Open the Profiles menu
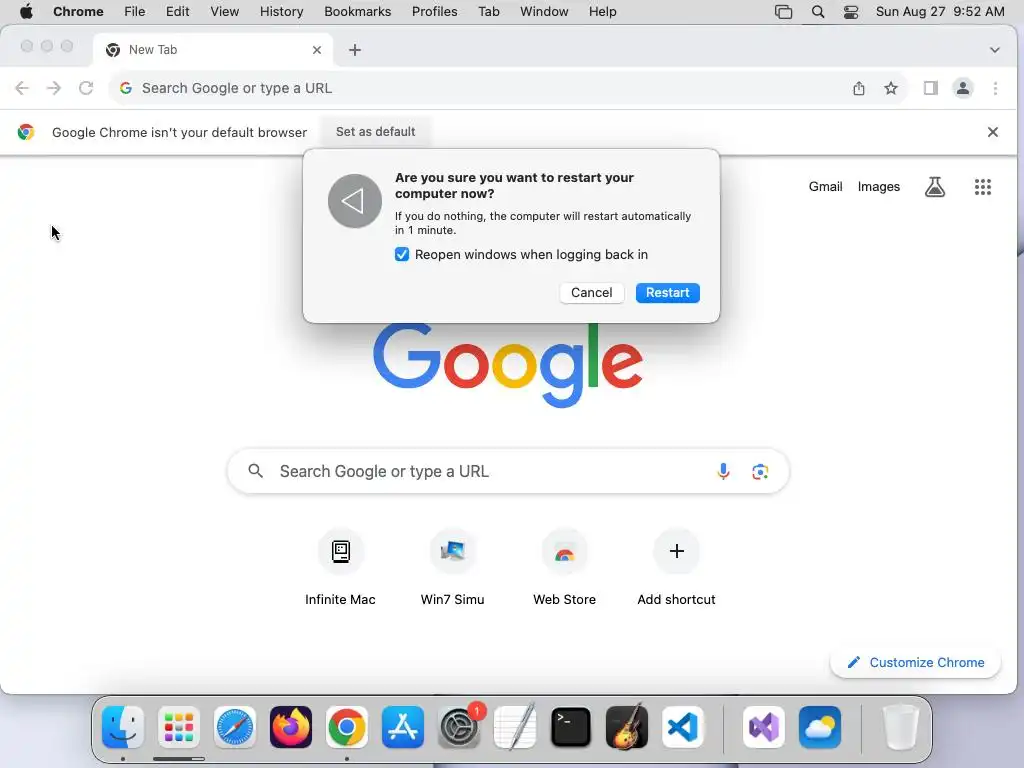This screenshot has height=768, width=1024. 434,12
